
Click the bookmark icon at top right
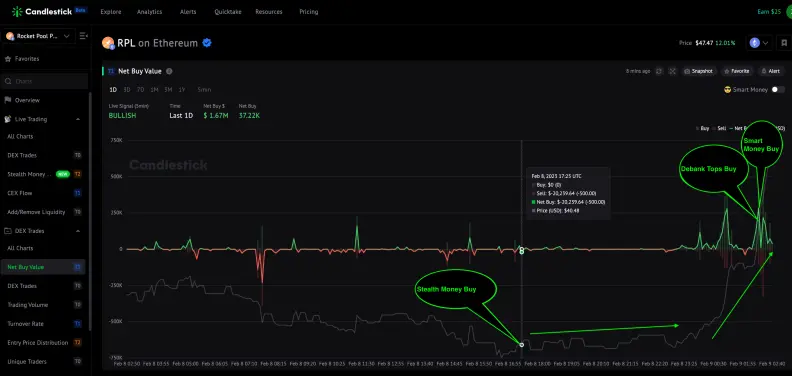click(784, 43)
